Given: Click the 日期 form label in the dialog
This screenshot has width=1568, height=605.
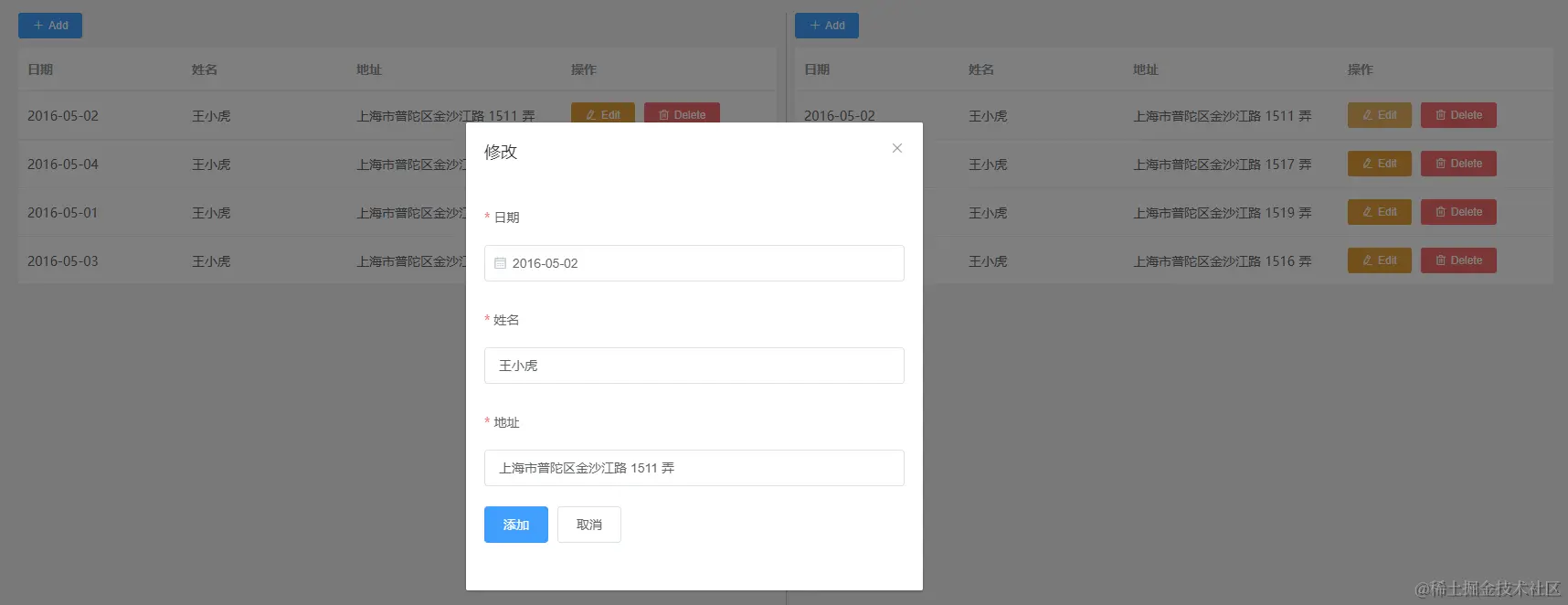Looking at the screenshot, I should pos(506,218).
